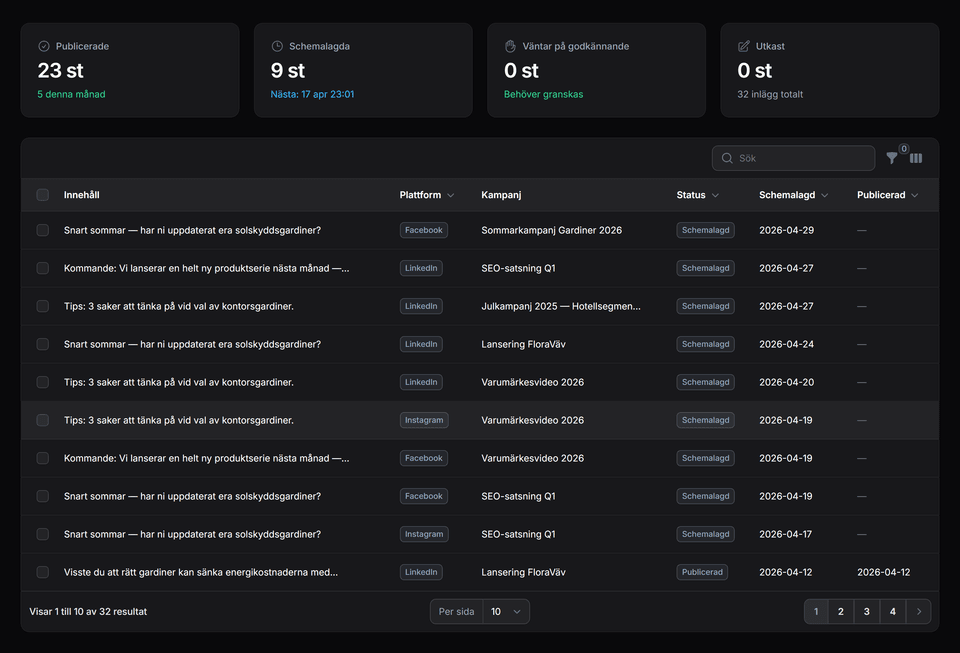960x653 pixels.
Task: Click the Schemalagda clock icon
Action: coord(277,46)
